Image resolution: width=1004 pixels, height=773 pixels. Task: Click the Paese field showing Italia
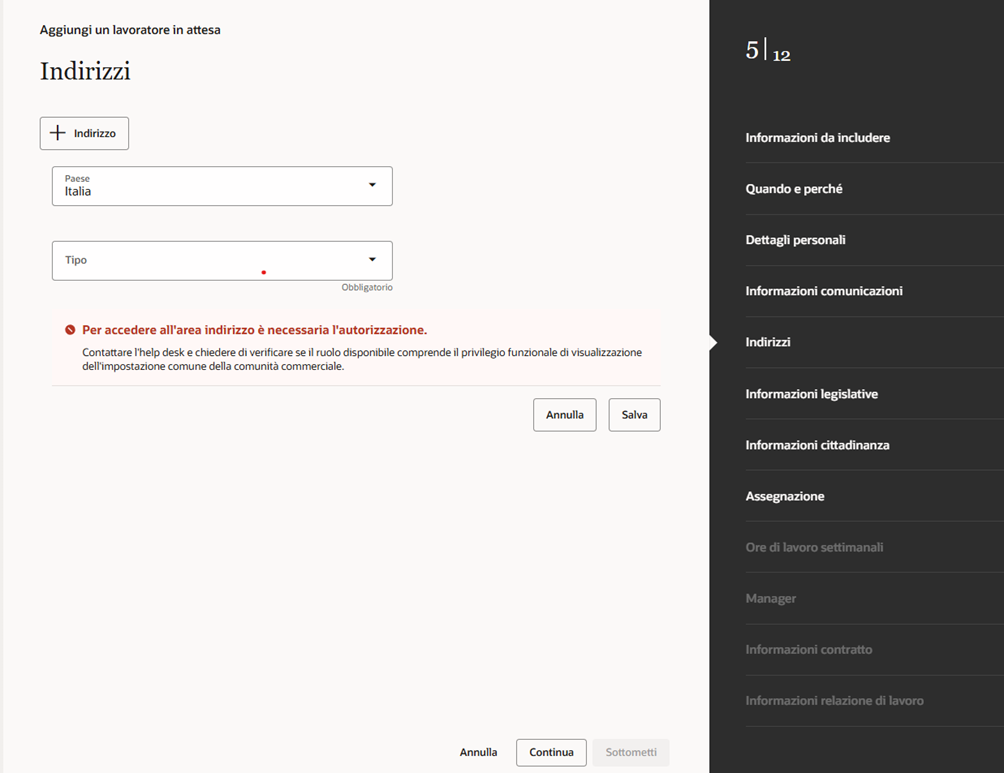tap(222, 186)
